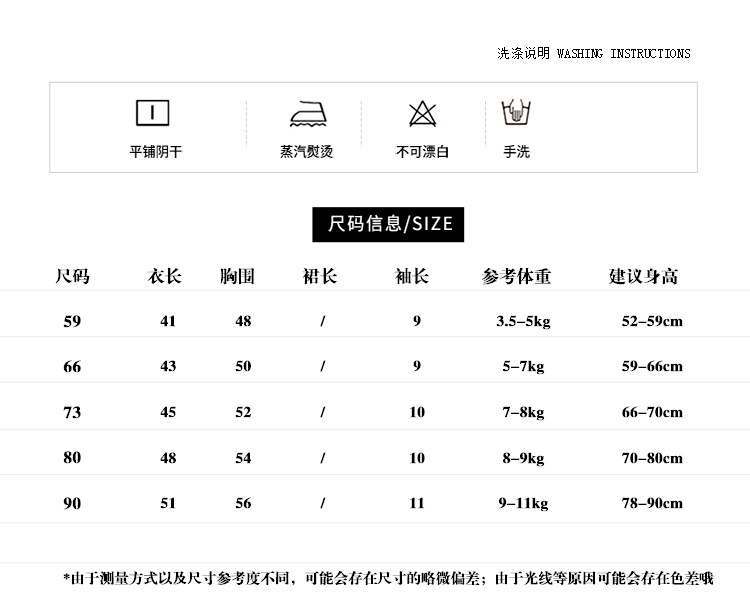Click the 衣长 column header

pos(164,276)
